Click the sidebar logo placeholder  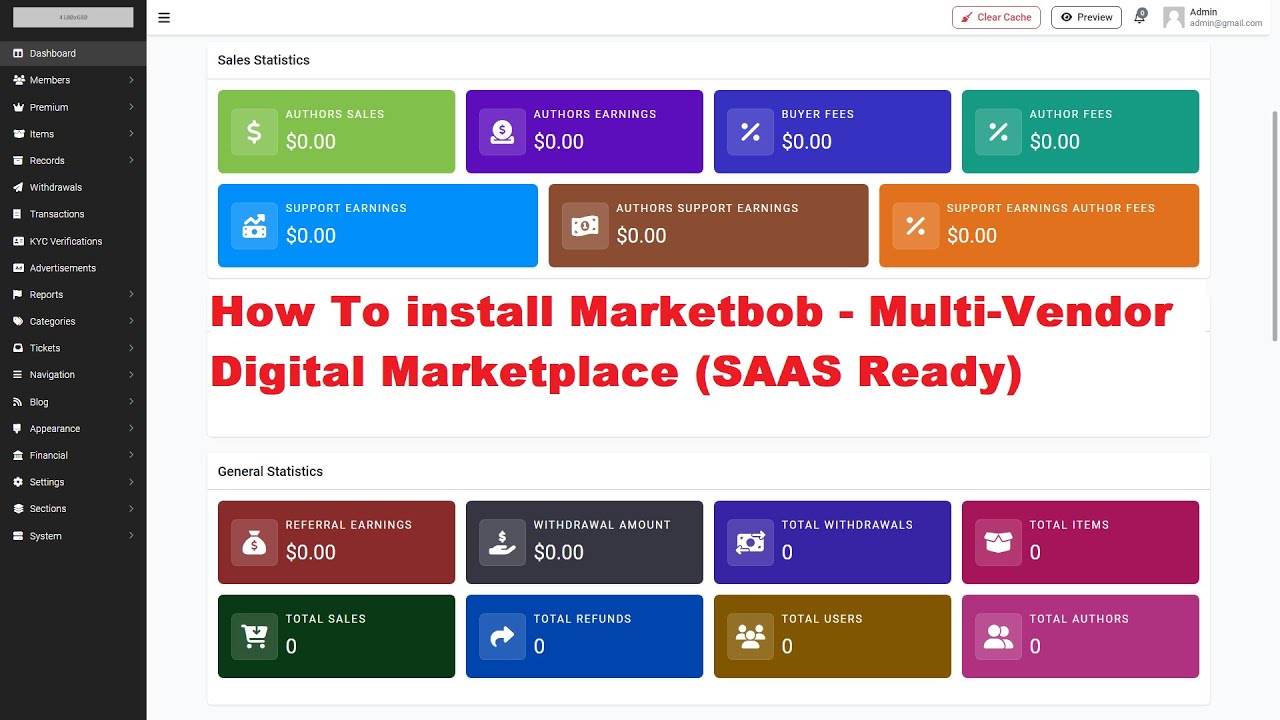point(73,17)
